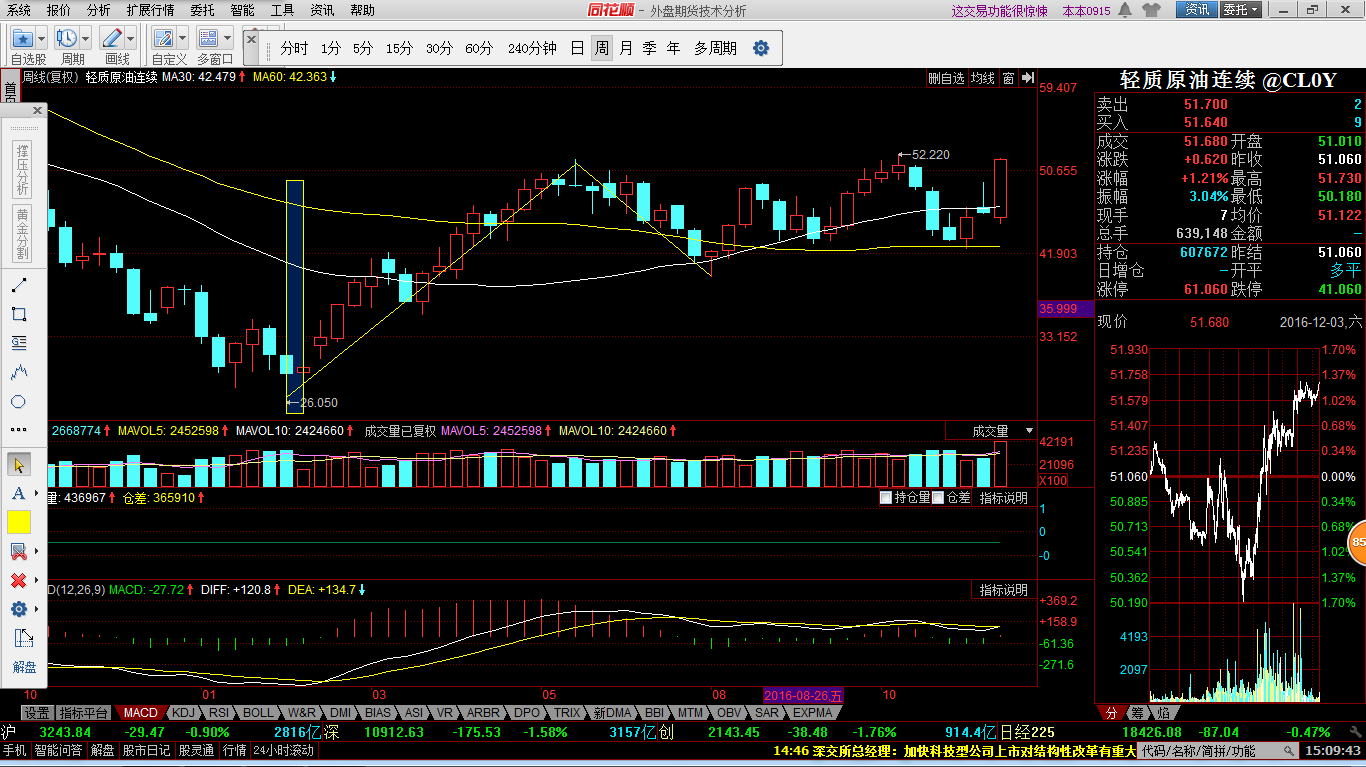Click the 设置 button at bottom left
Screen dimensions: 1366x767
(37, 713)
